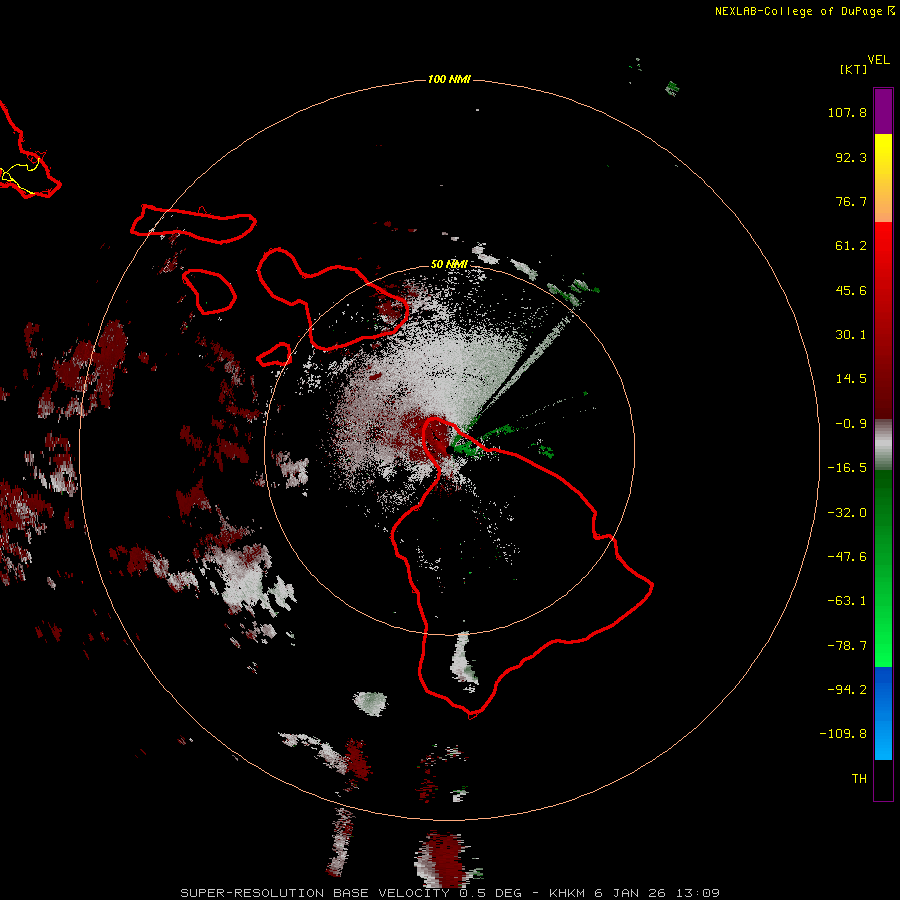This screenshot has width=900, height=900.
Task: Click the SUPER-RESOLUTION BASE VELOCITY caption text
Action: click(317, 893)
